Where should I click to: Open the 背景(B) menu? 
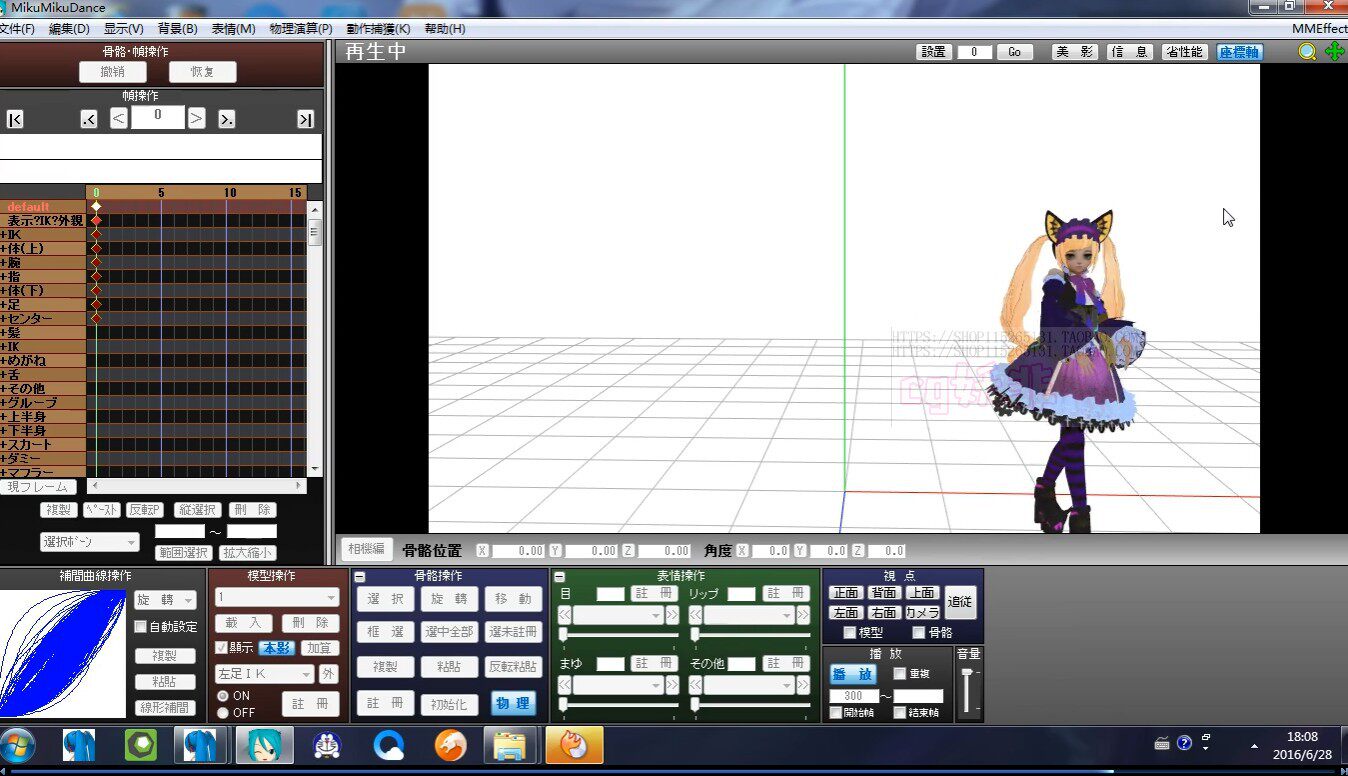pos(178,29)
